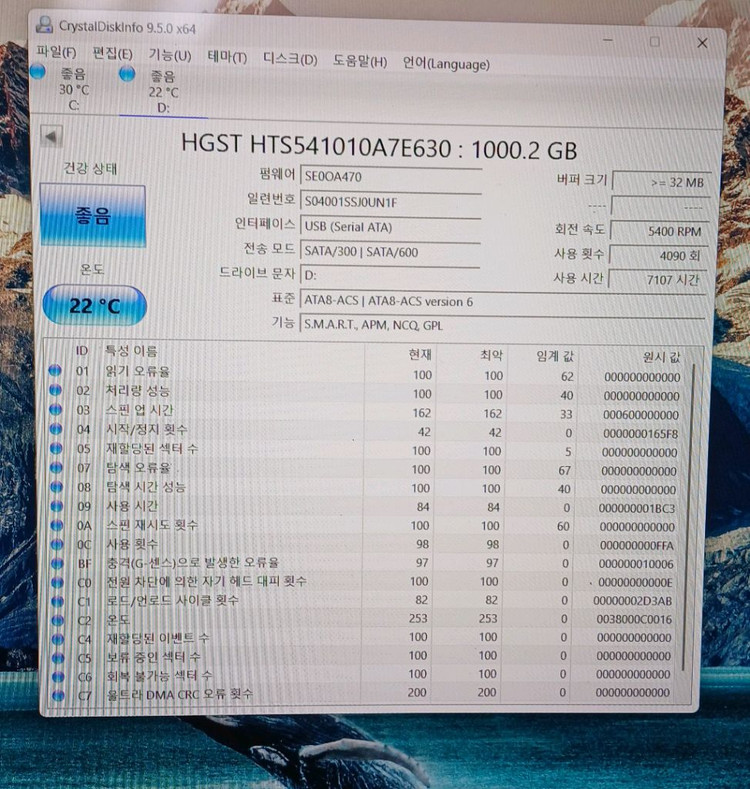The image size is (750, 789).
Task: Click status icon for attribute 05 재할당된 섹터 수
Action: click(56, 448)
